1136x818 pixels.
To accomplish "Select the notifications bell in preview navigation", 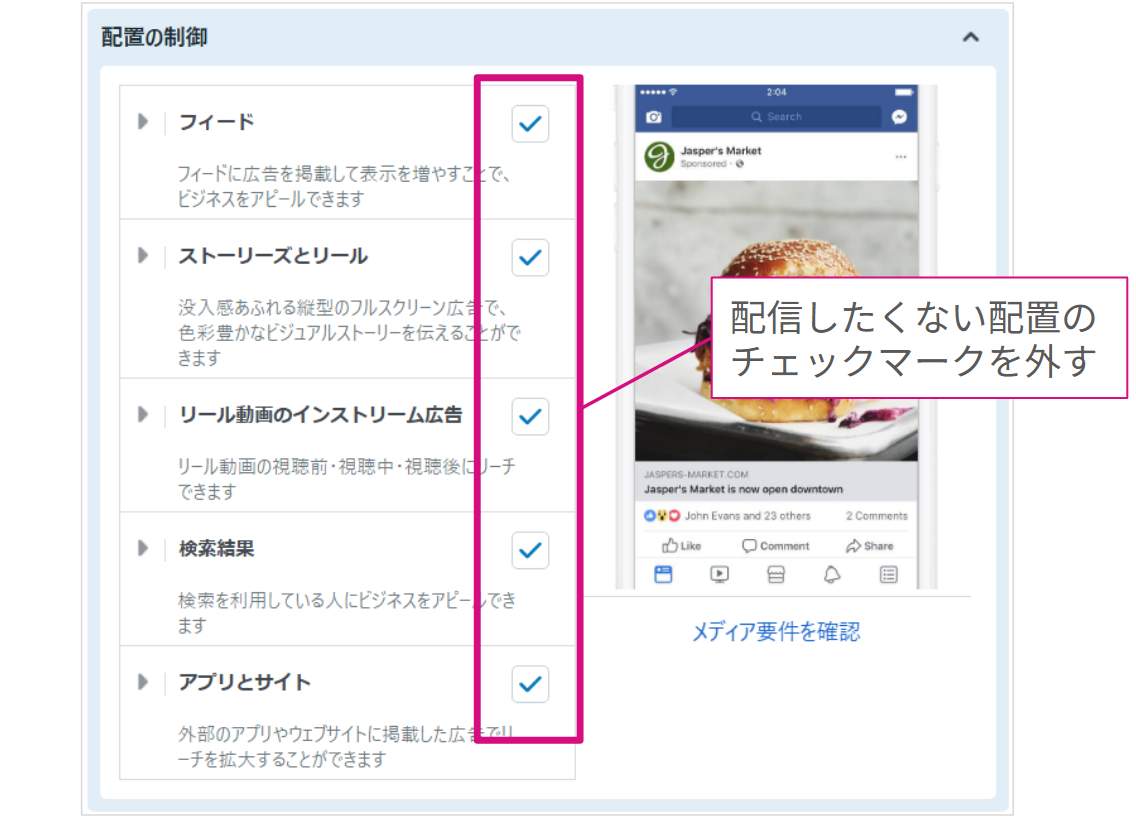I will (832, 574).
